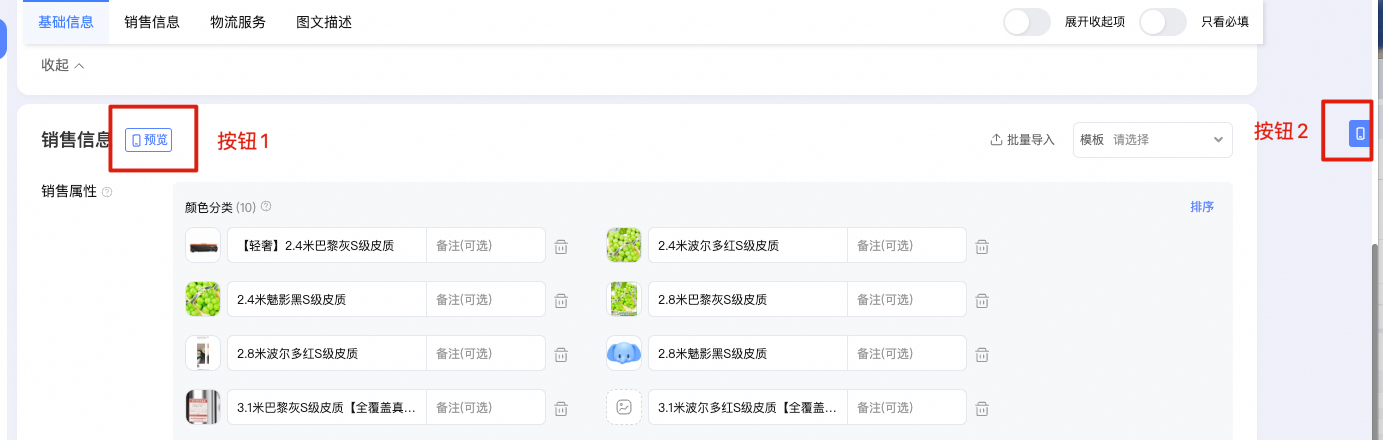This screenshot has height=440, width=1383.
Task: Click empty image placeholder of 3.1米波尔多红S级皮质
Action: (624, 407)
